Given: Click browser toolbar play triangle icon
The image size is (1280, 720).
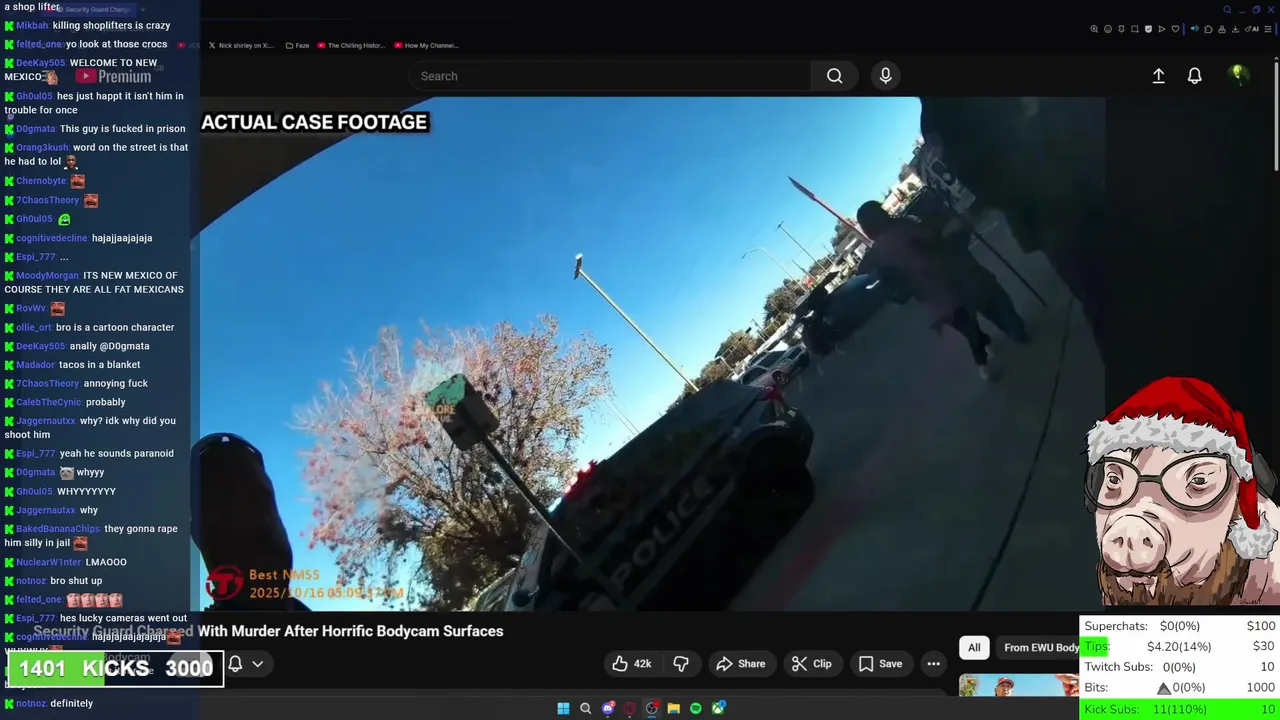Looking at the screenshot, I should pyautogui.click(x=1161, y=29).
